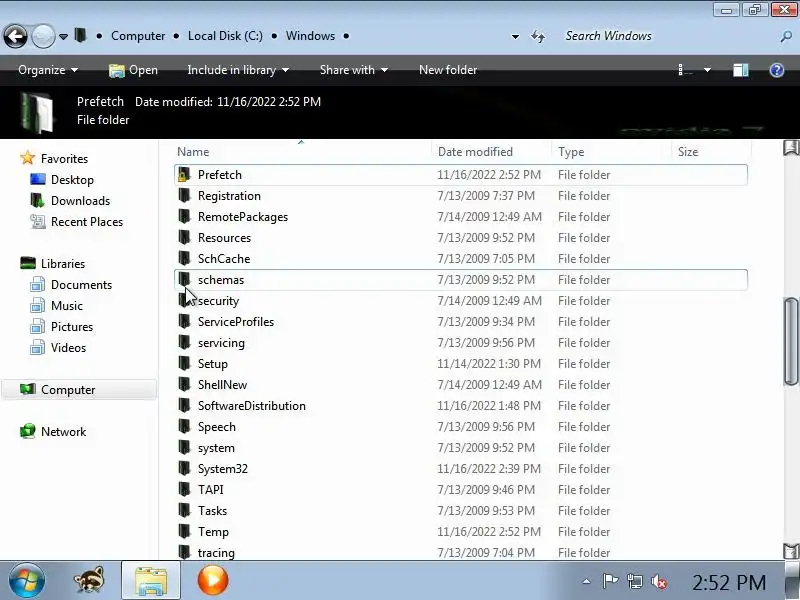This screenshot has height=600, width=800.
Task: Go back with the Back arrow button
Action: point(15,36)
